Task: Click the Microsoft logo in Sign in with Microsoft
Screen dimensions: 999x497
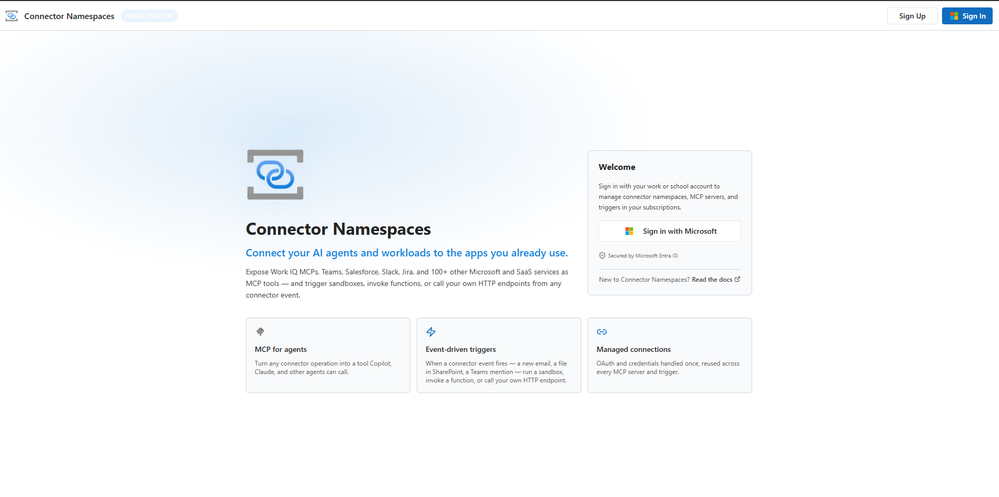Action: 629,231
